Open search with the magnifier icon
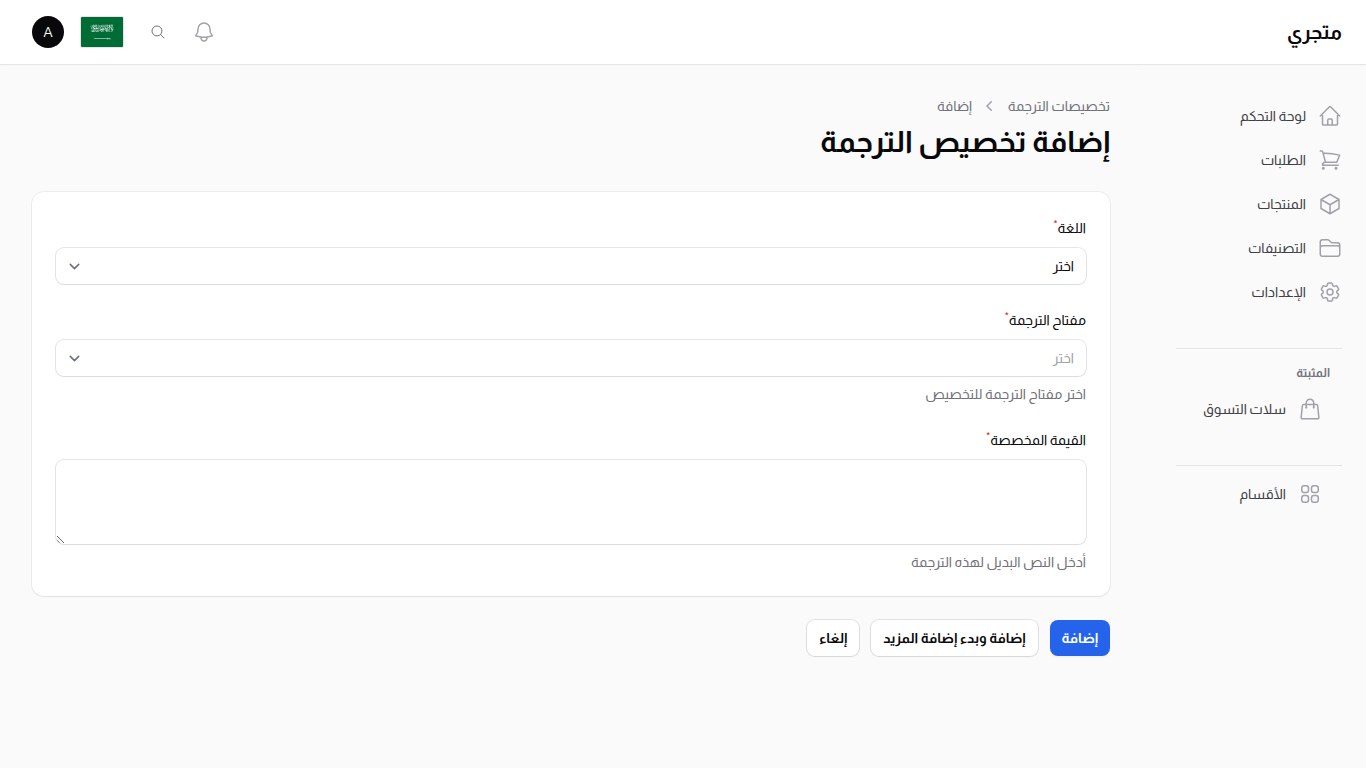1366x768 pixels. [157, 31]
